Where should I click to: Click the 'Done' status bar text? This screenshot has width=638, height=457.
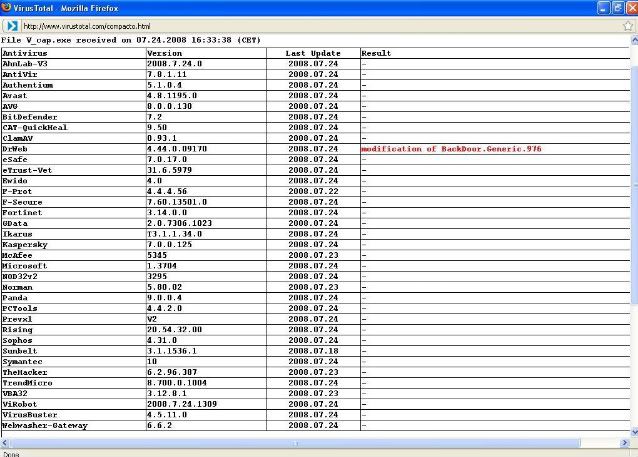(11, 454)
